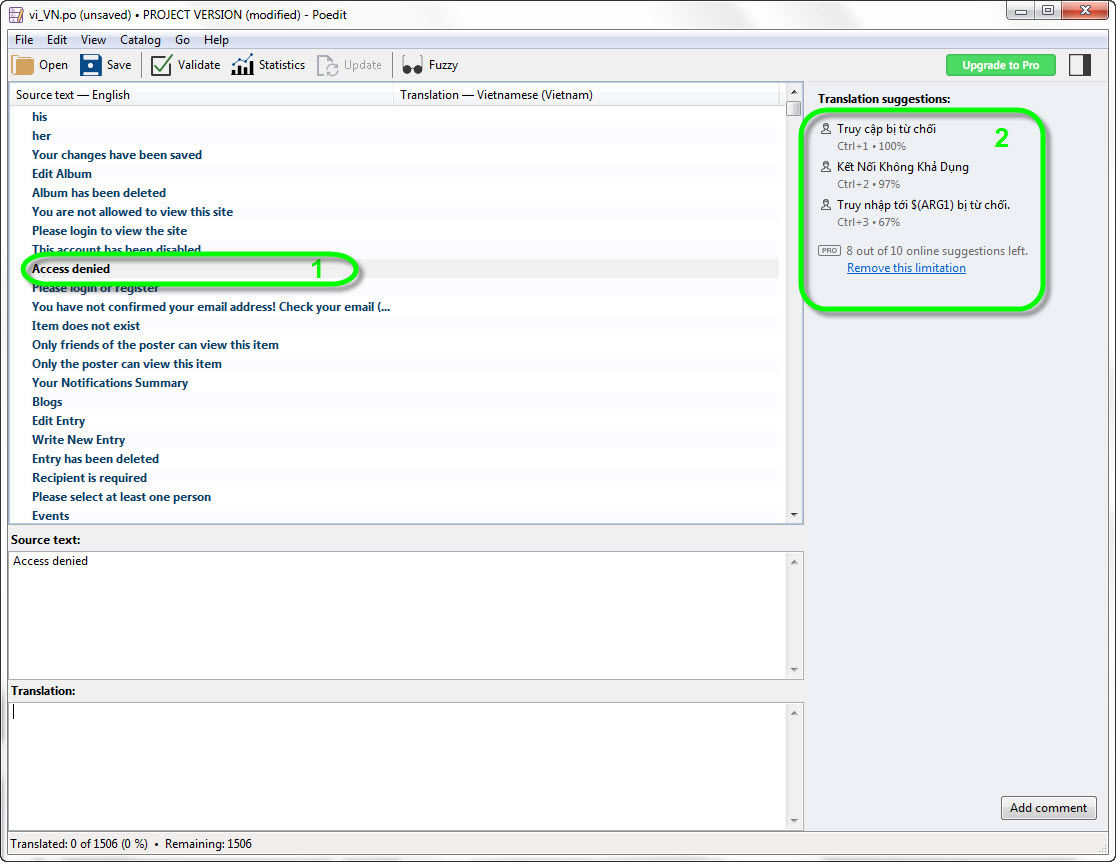The image size is (1116, 862).
Task: Open the Catalog menu
Action: click(x=140, y=40)
